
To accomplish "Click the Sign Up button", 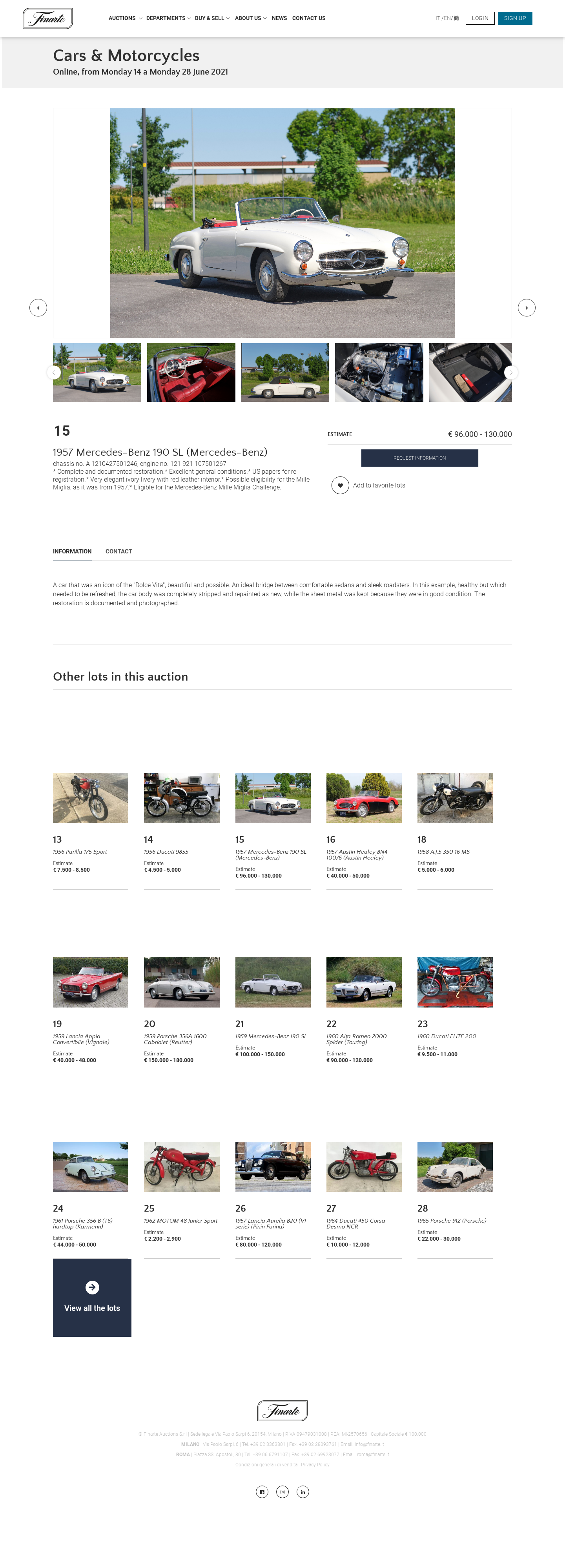I will click(514, 18).
